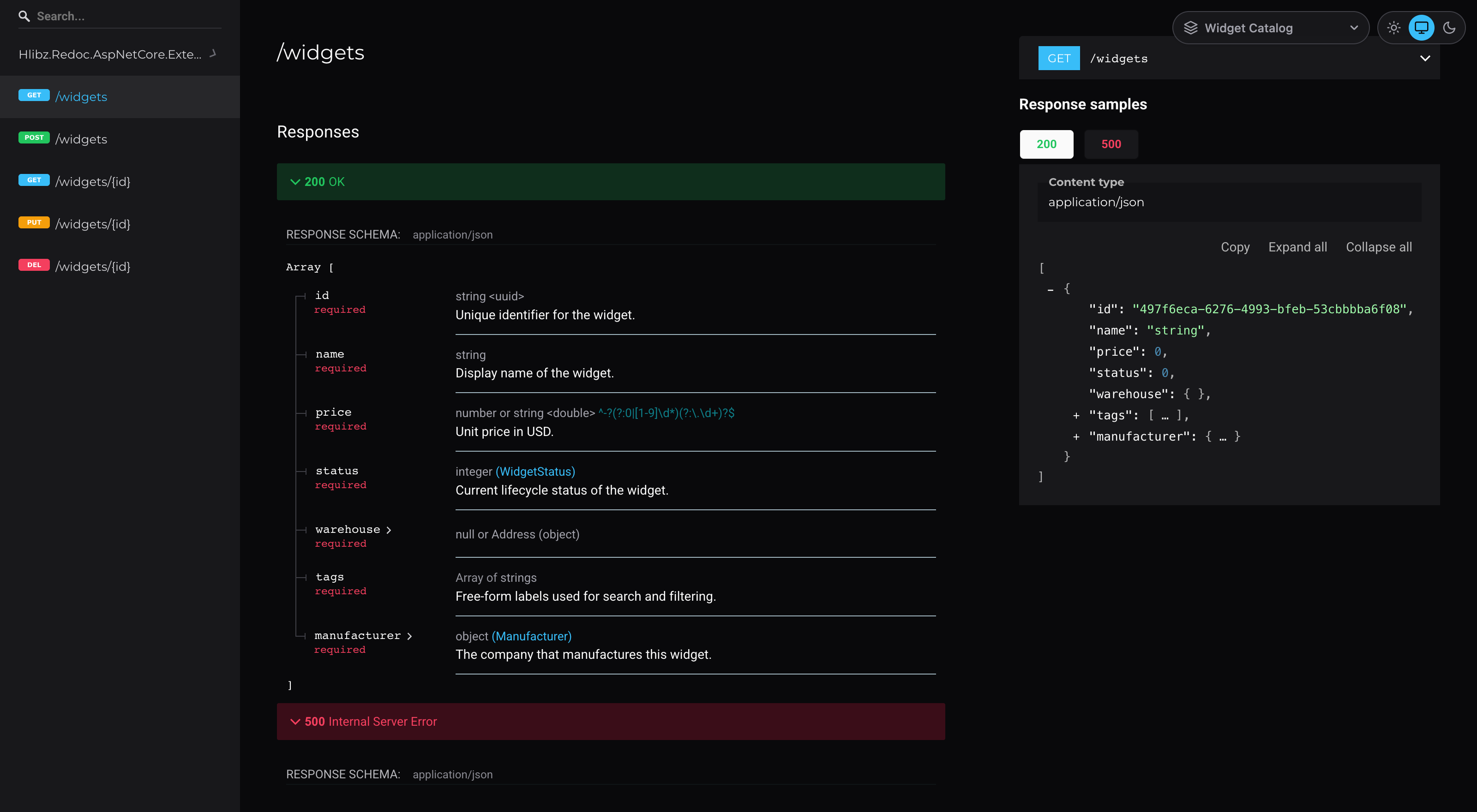Follow the (WidgetStatus) type link
The width and height of the screenshot is (1477, 812).
coord(535,472)
